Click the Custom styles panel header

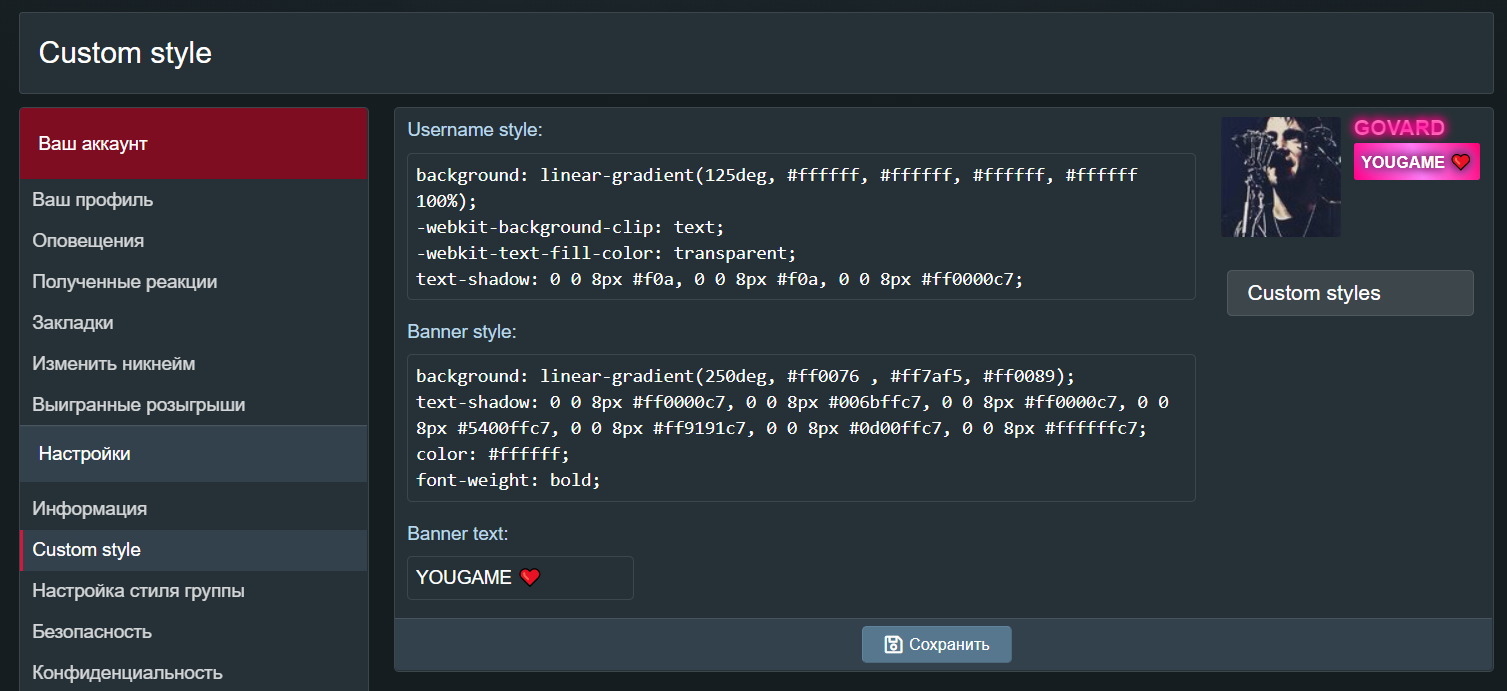tap(1350, 293)
